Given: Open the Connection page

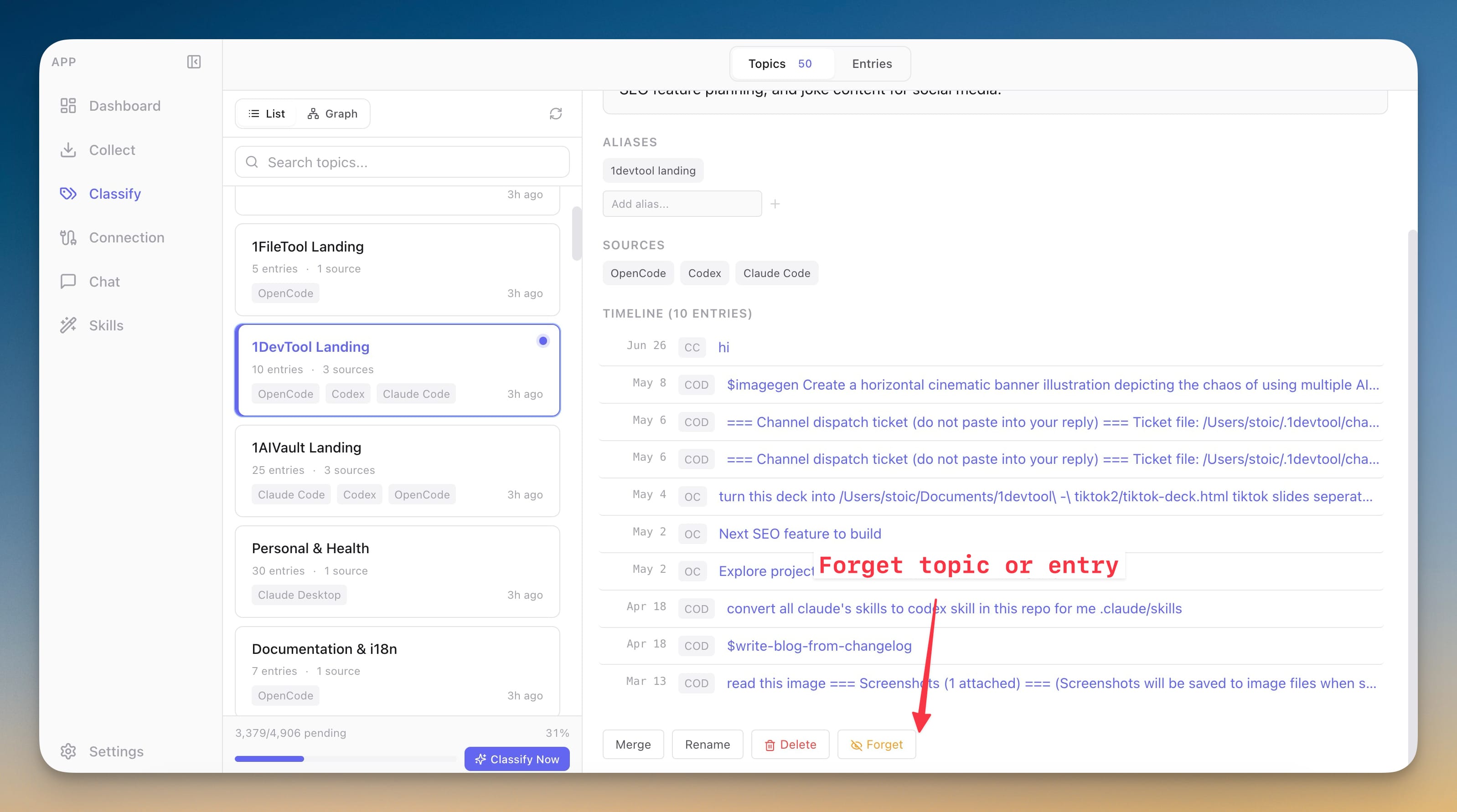Looking at the screenshot, I should click(x=127, y=237).
